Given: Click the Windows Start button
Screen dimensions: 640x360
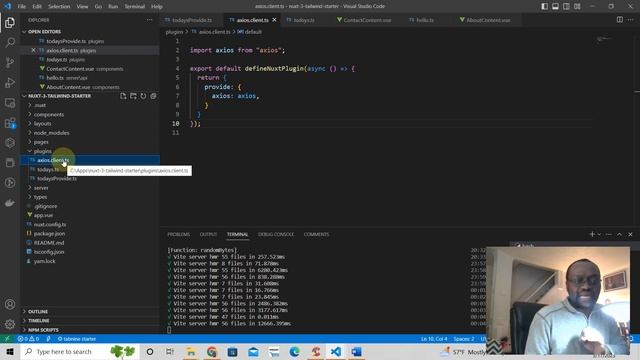Looking at the screenshot, I should pyautogui.click(x=10, y=351).
